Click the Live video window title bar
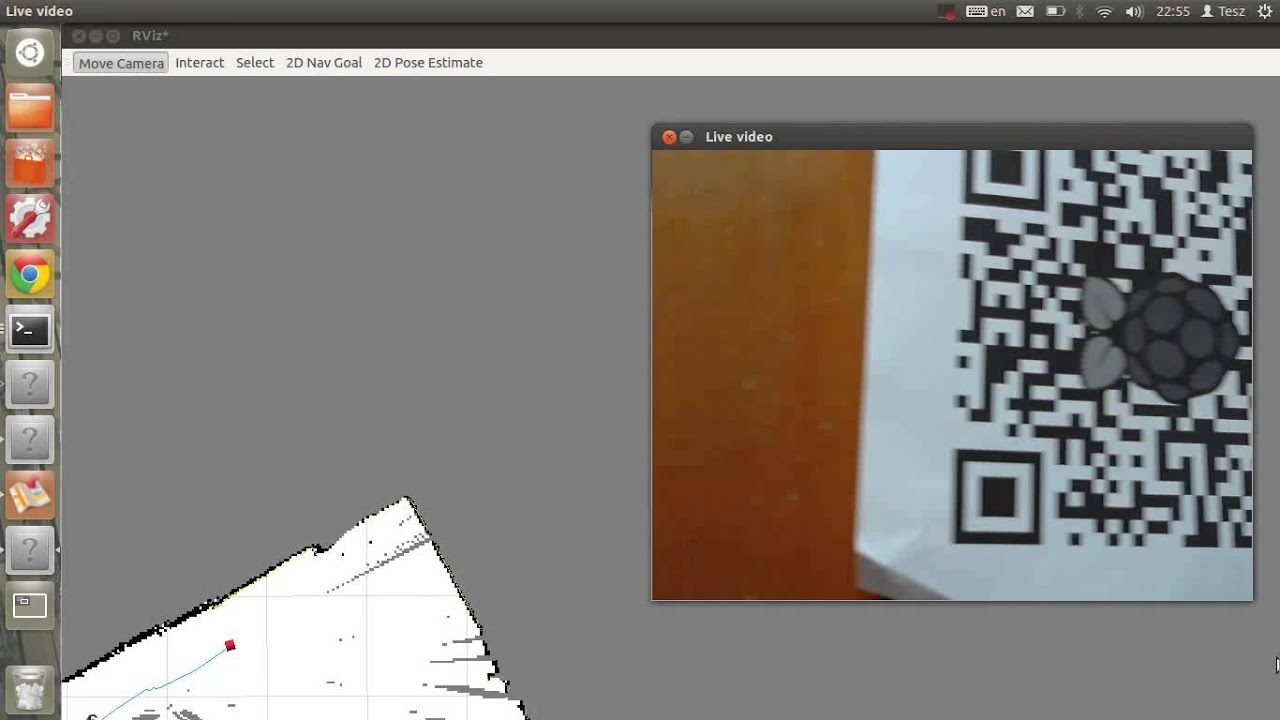The height and width of the screenshot is (720, 1280). (952, 137)
